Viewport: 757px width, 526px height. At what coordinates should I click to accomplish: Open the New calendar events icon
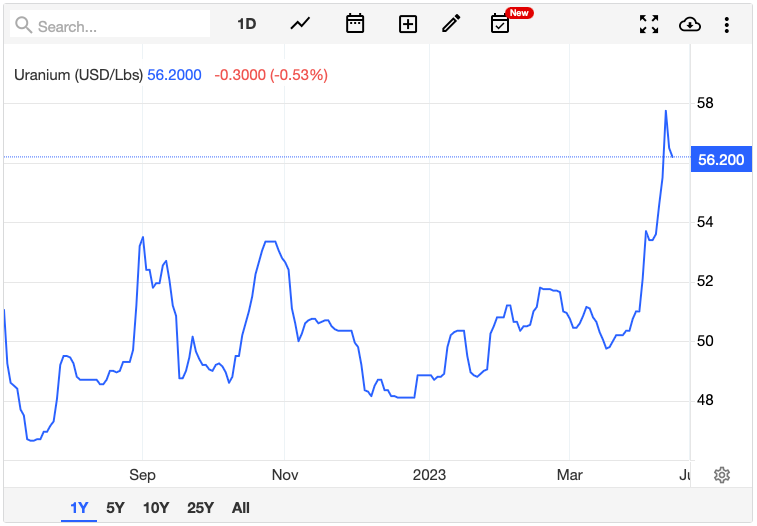500,24
